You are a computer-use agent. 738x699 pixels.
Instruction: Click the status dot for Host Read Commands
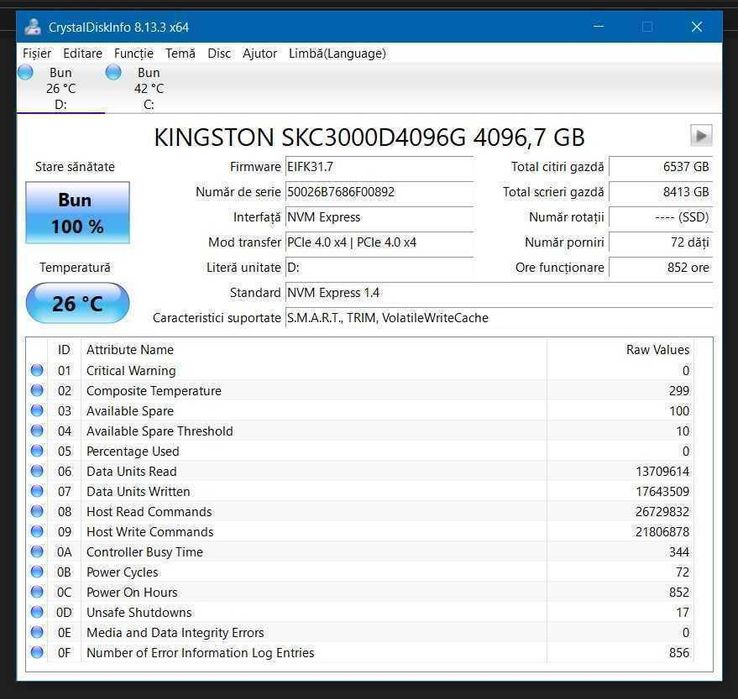(x=37, y=511)
